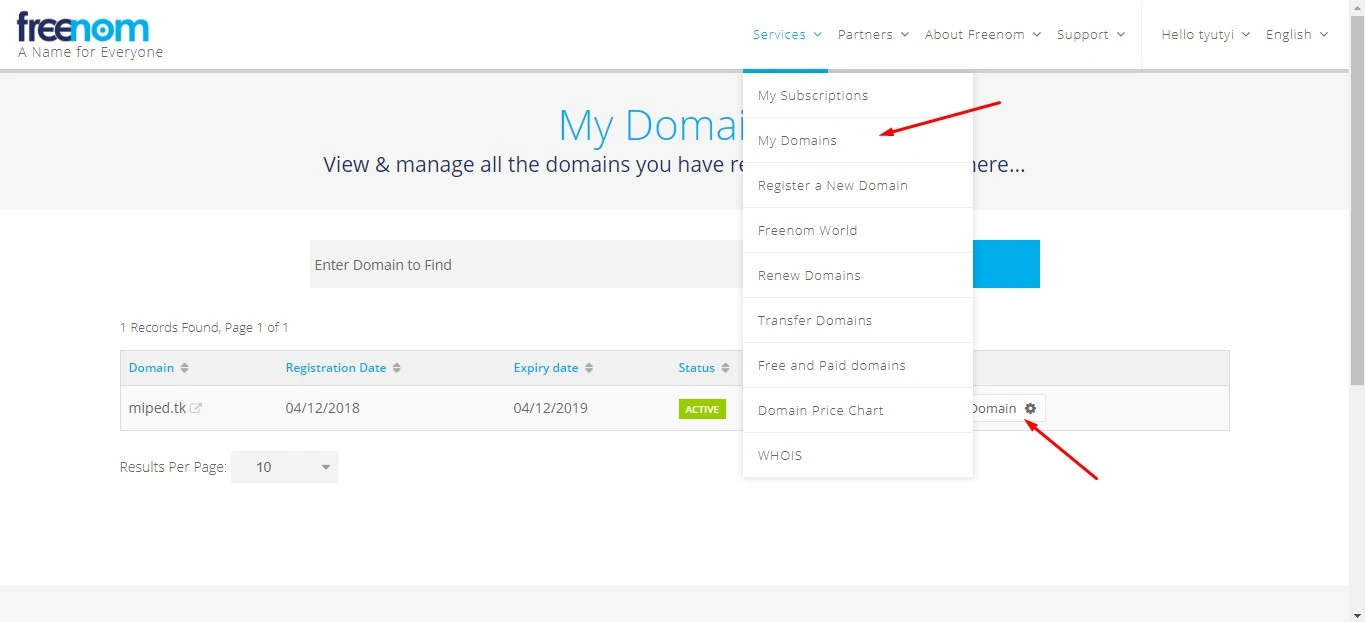Click the Domain column header link
The image size is (1365, 622).
point(151,368)
